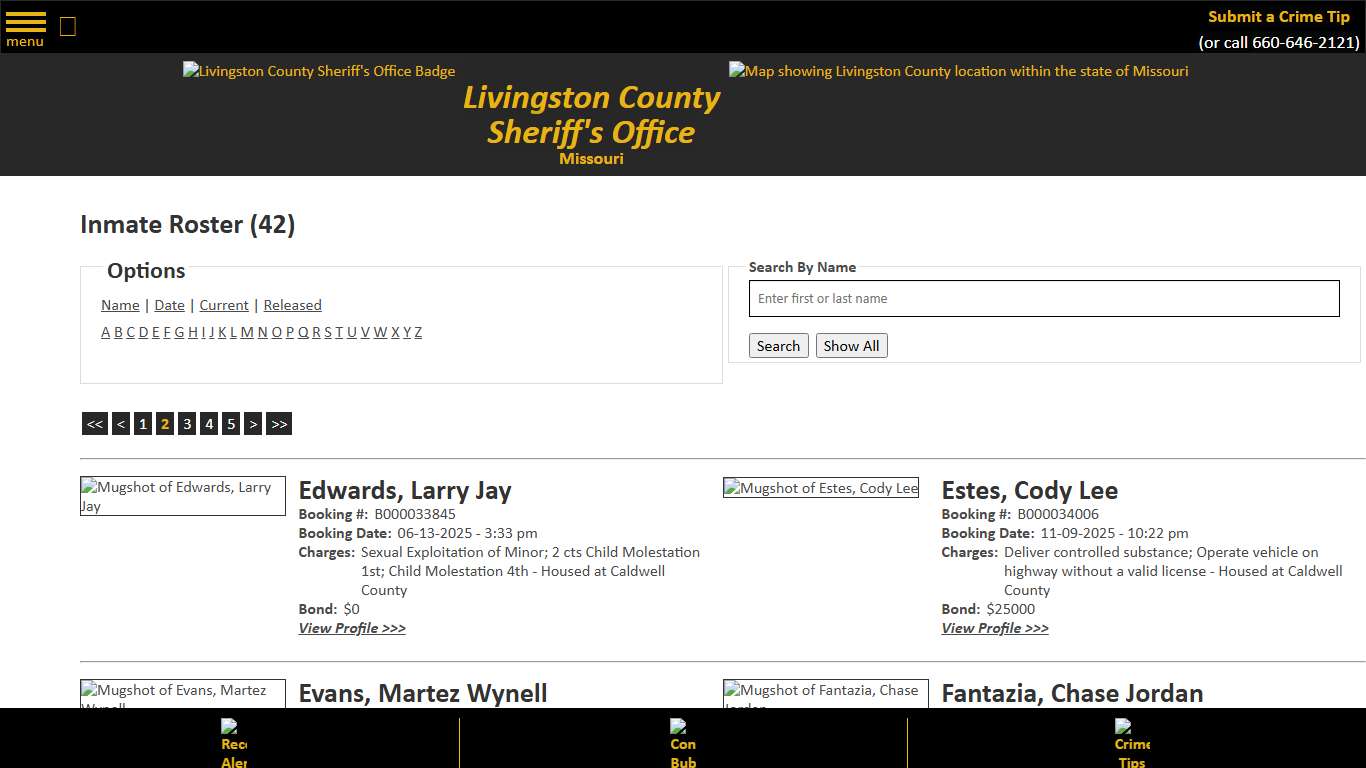
Task: Open Submit a Crime Tip
Action: pos(1278,16)
